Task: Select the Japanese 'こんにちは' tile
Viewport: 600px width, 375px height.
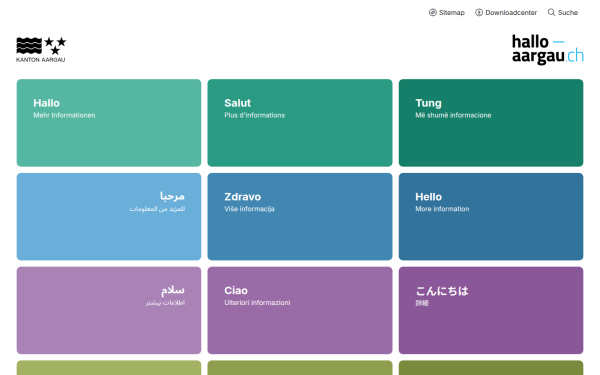Action: coord(491,310)
